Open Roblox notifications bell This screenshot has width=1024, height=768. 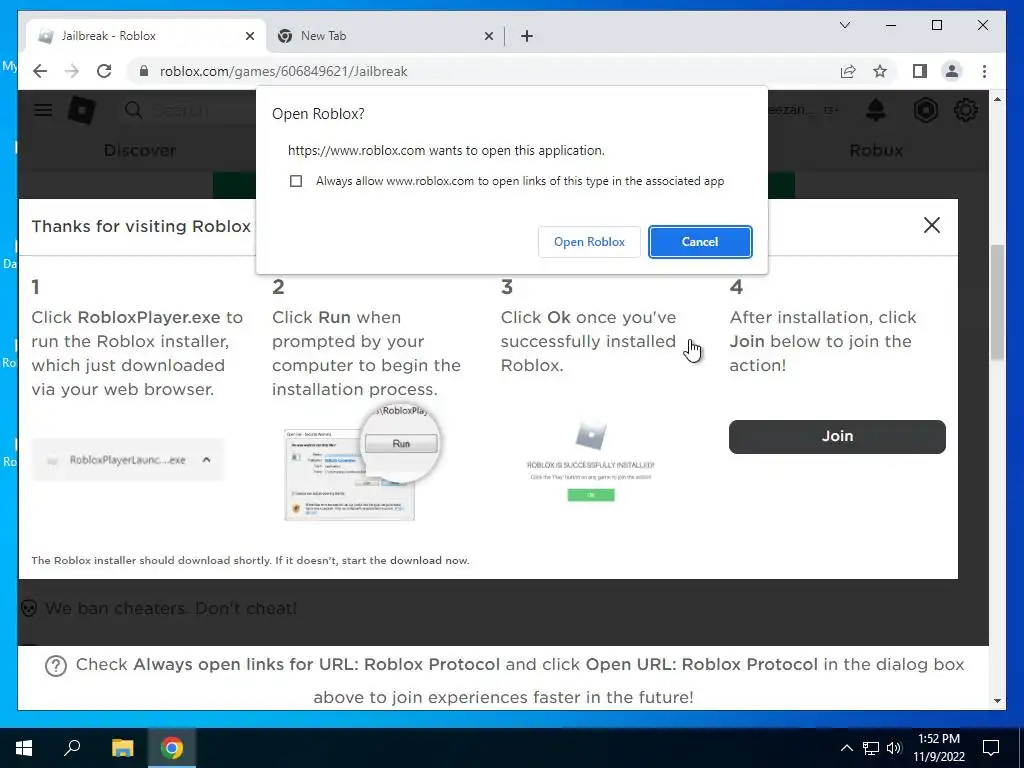tap(875, 110)
